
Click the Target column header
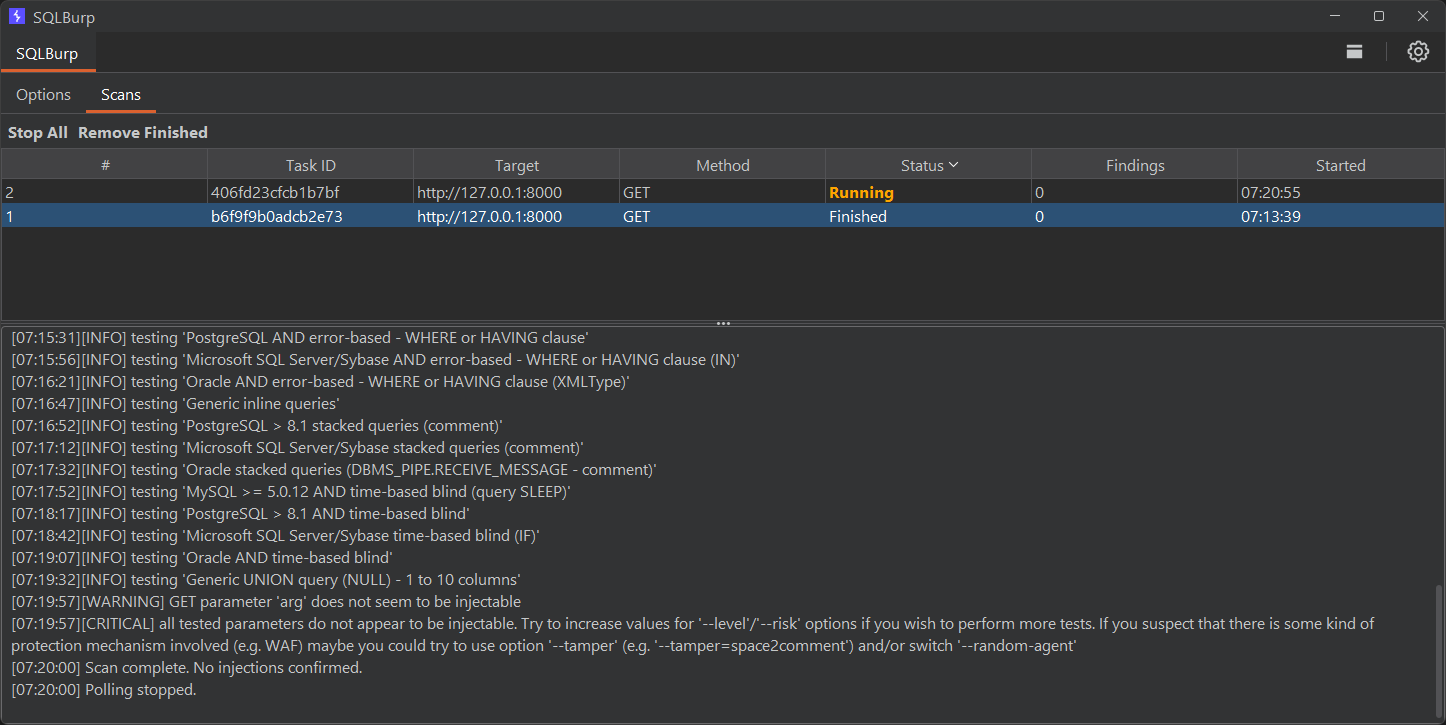click(x=517, y=165)
